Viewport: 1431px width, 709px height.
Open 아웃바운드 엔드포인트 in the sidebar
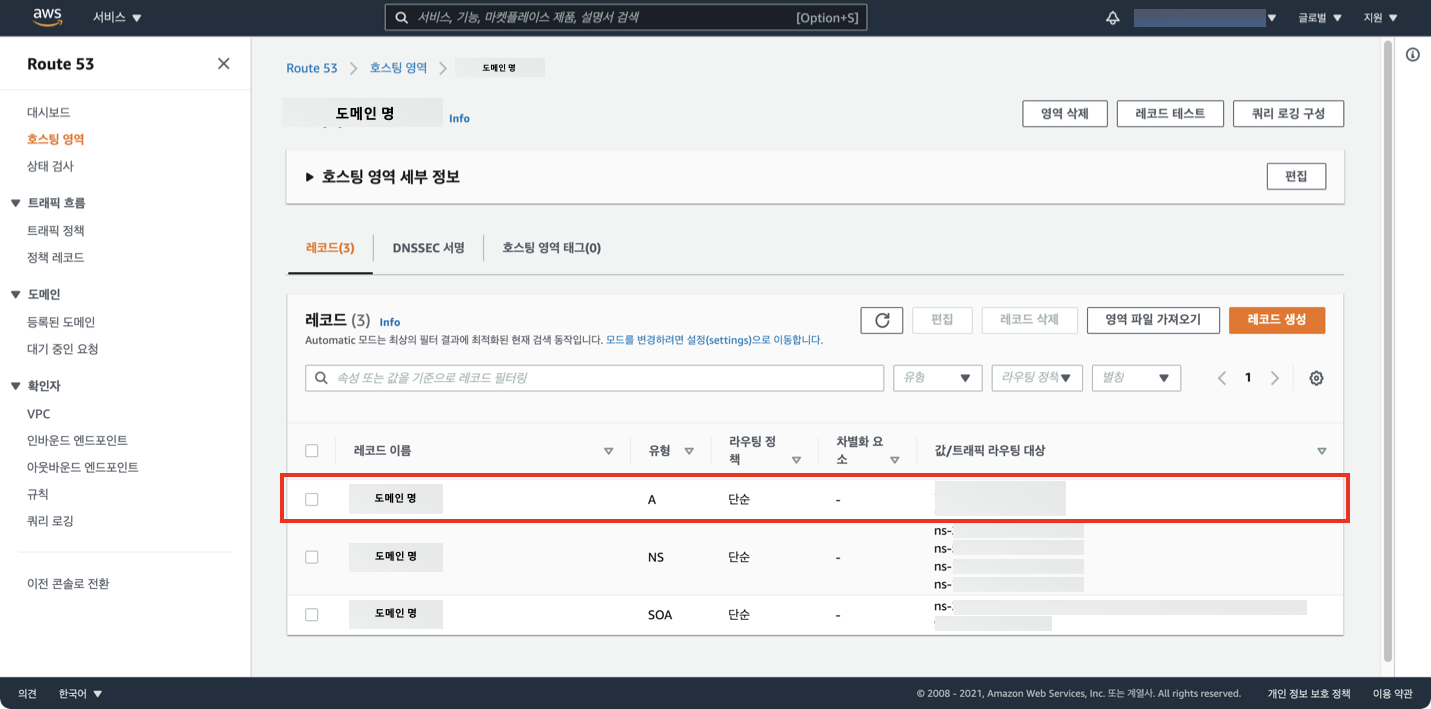pos(83,468)
